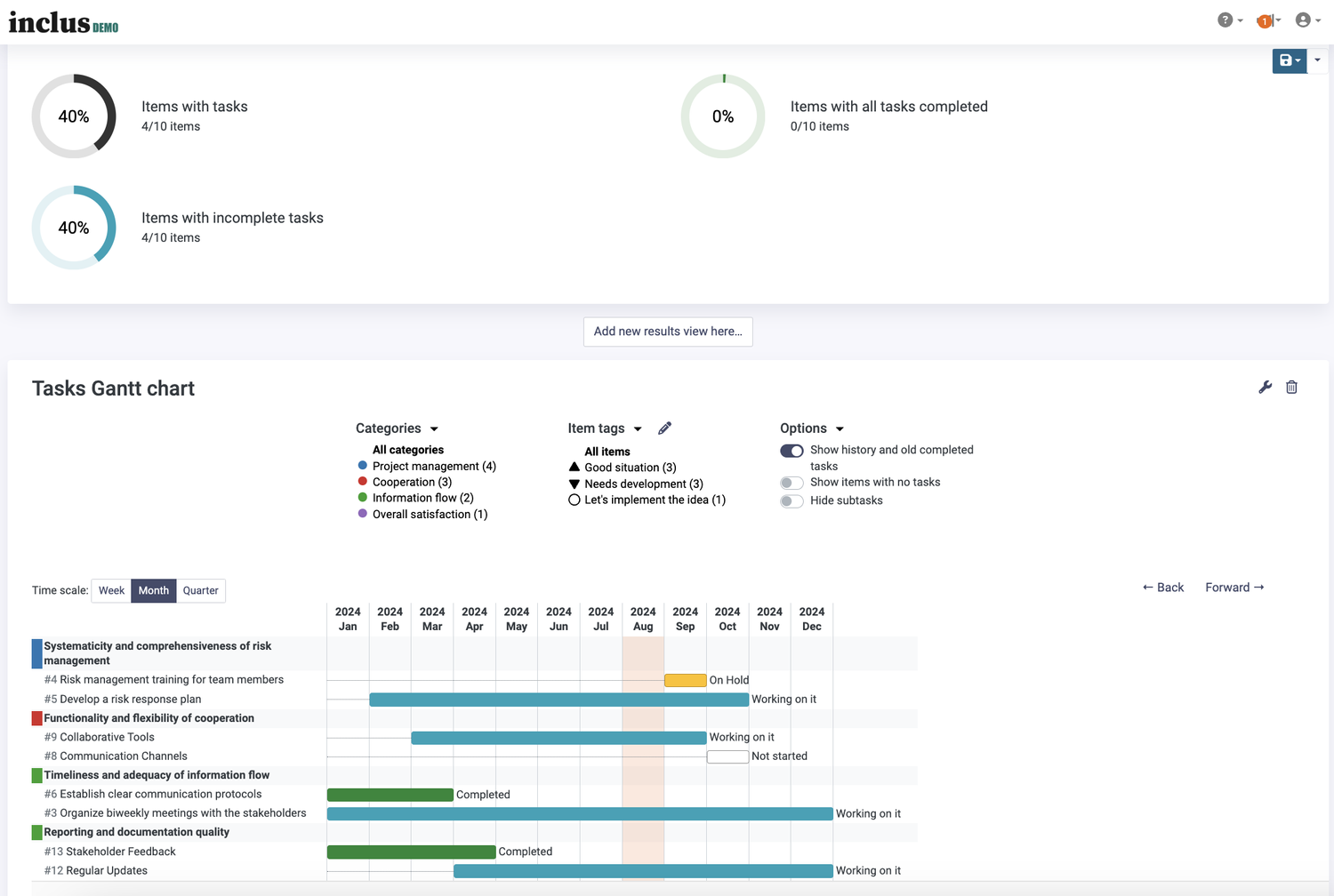Viewport: 1334px width, 896px height.
Task: Filter by Cooperation (3) category
Action: pyautogui.click(x=412, y=482)
